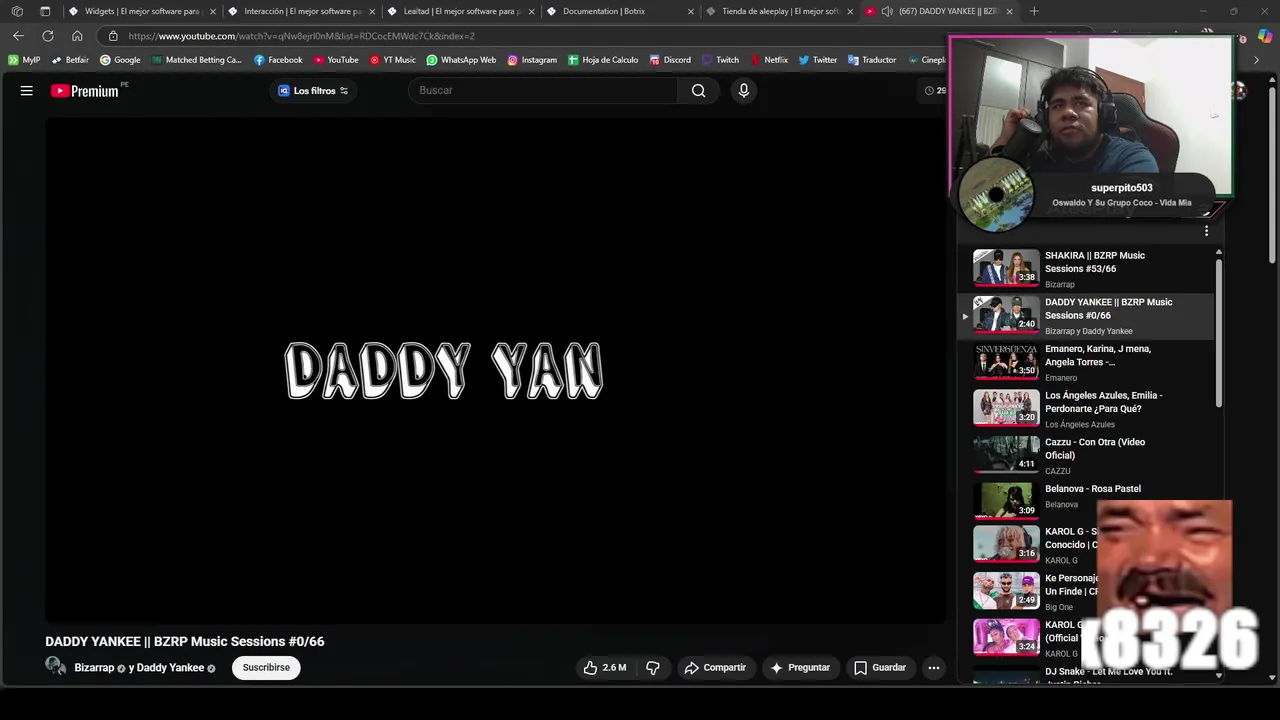Click the Guardar save button
The height and width of the screenshot is (720, 1280).
pyautogui.click(x=880, y=667)
